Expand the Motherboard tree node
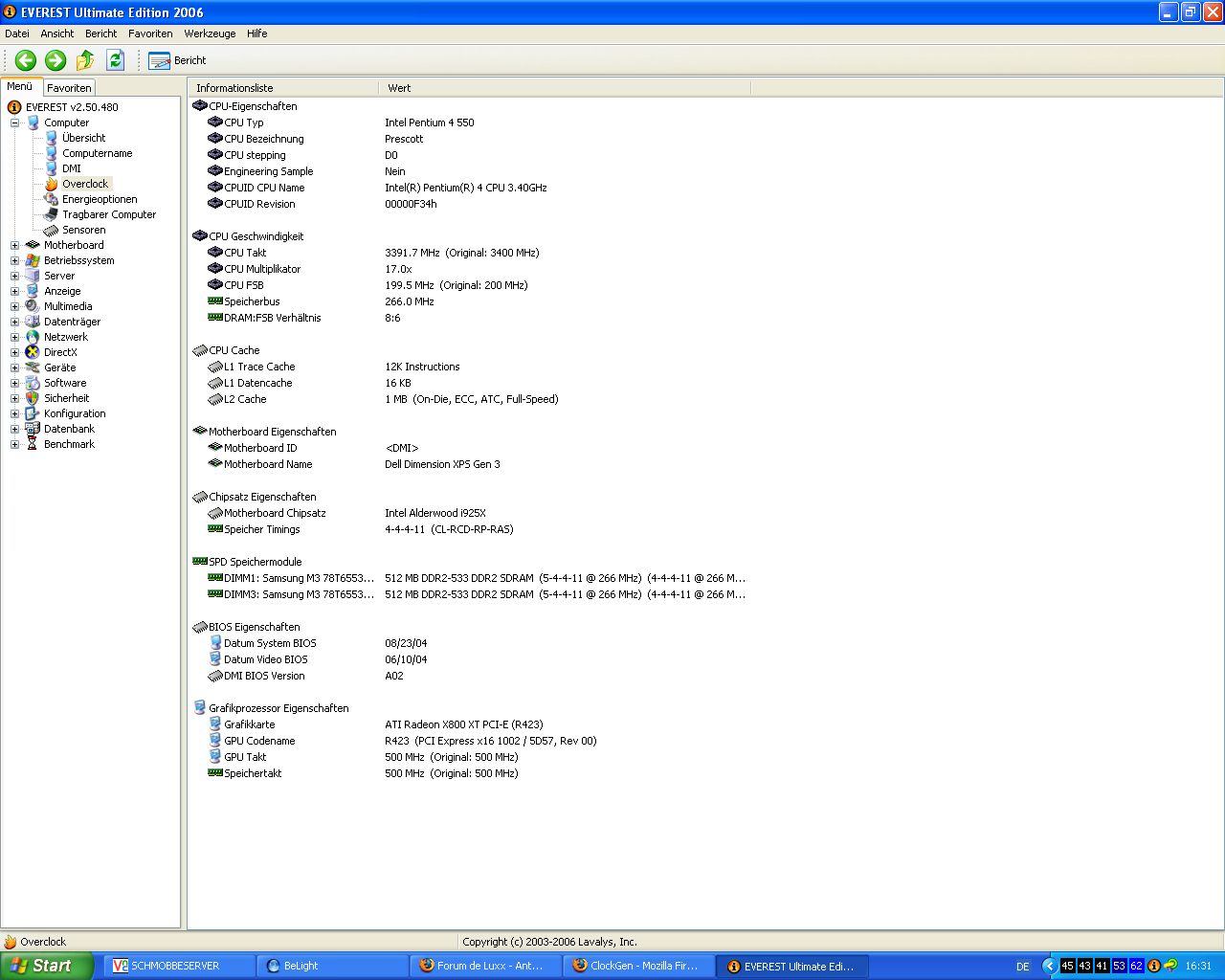 [x=14, y=245]
